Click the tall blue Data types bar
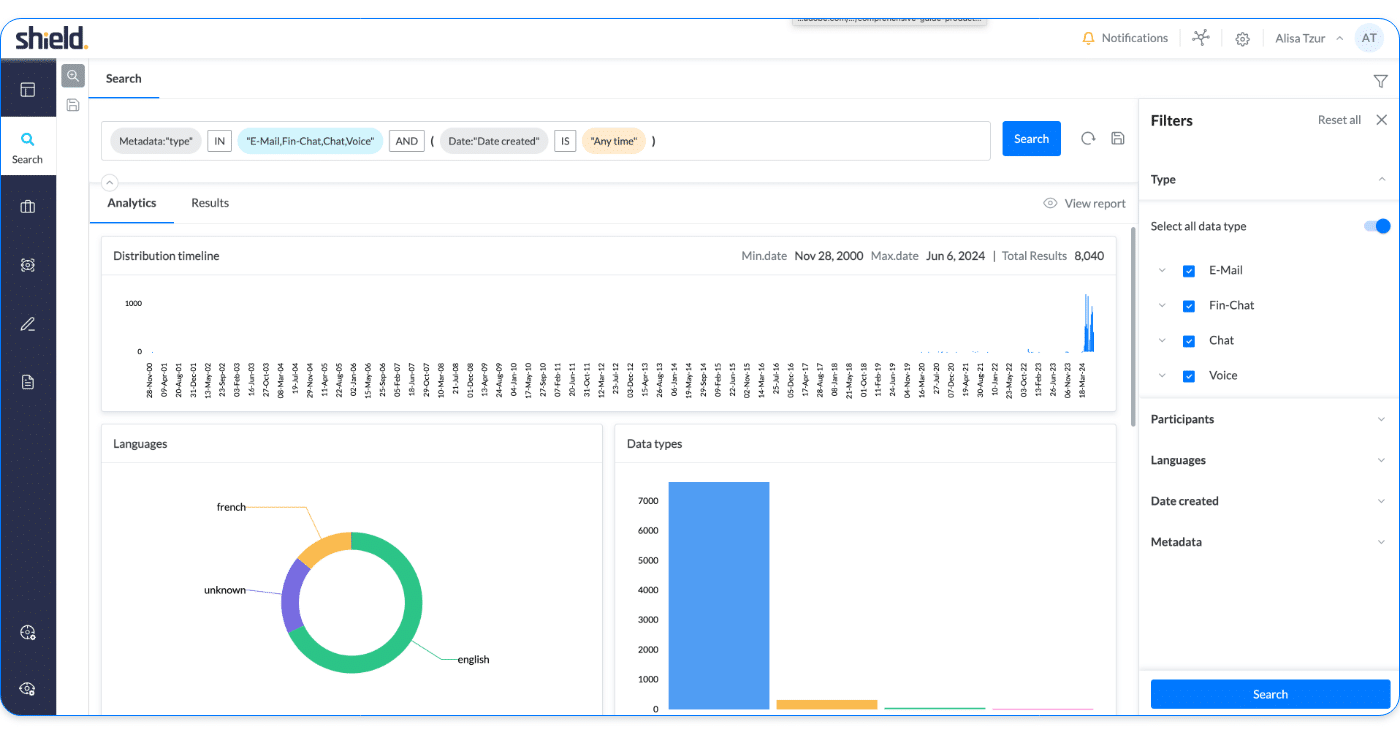Screen dimensions: 1400x734 (x=719, y=596)
